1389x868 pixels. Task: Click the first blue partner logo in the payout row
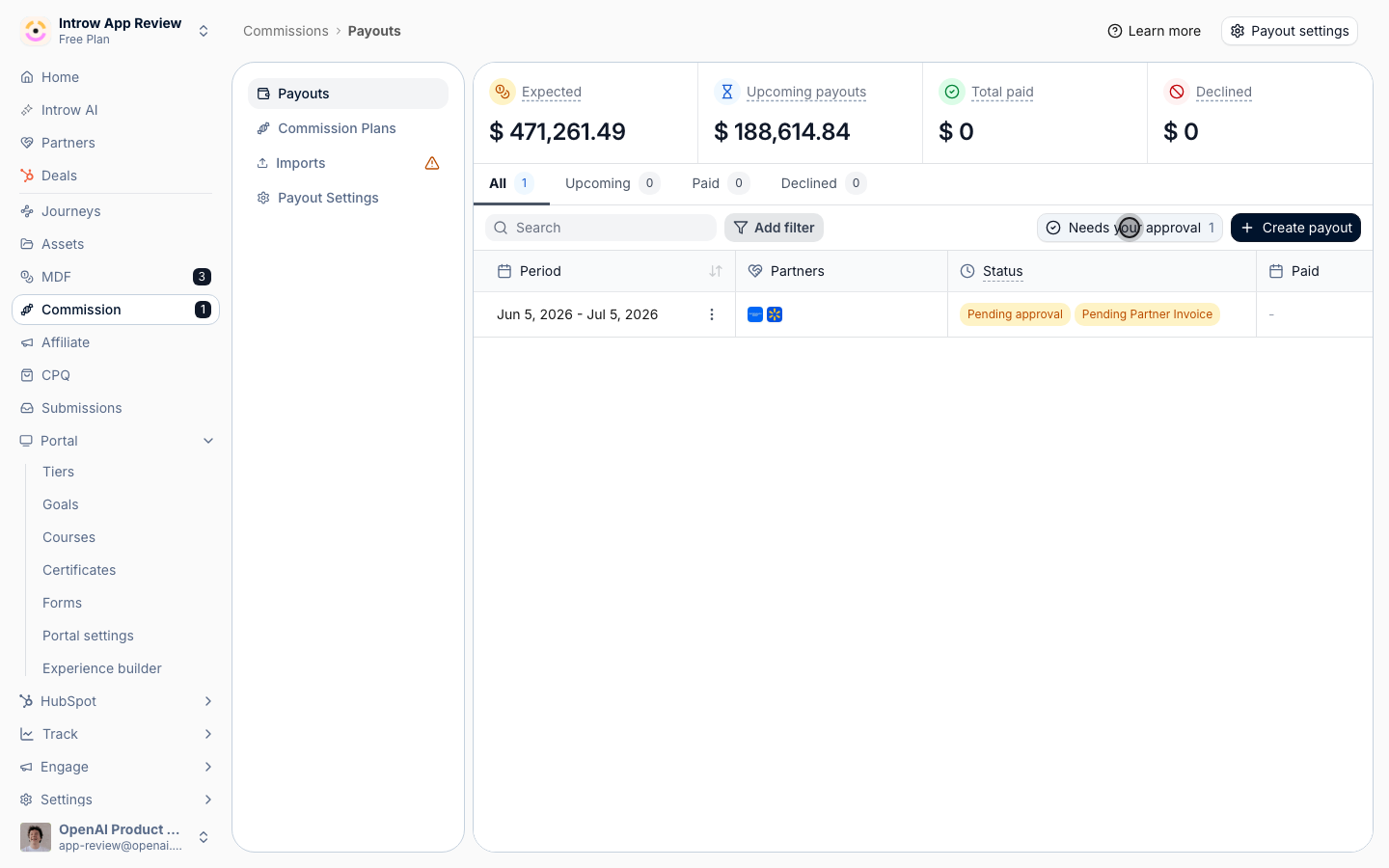(755, 314)
